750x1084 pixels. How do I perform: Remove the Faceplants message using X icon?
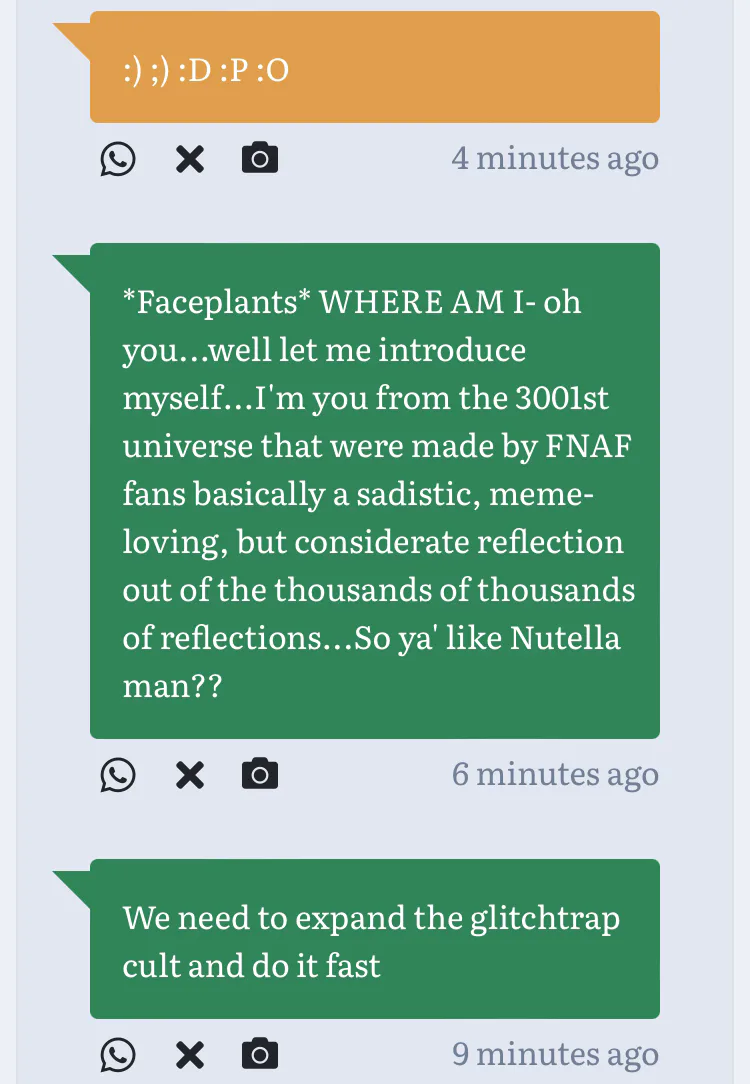pyautogui.click(x=190, y=775)
